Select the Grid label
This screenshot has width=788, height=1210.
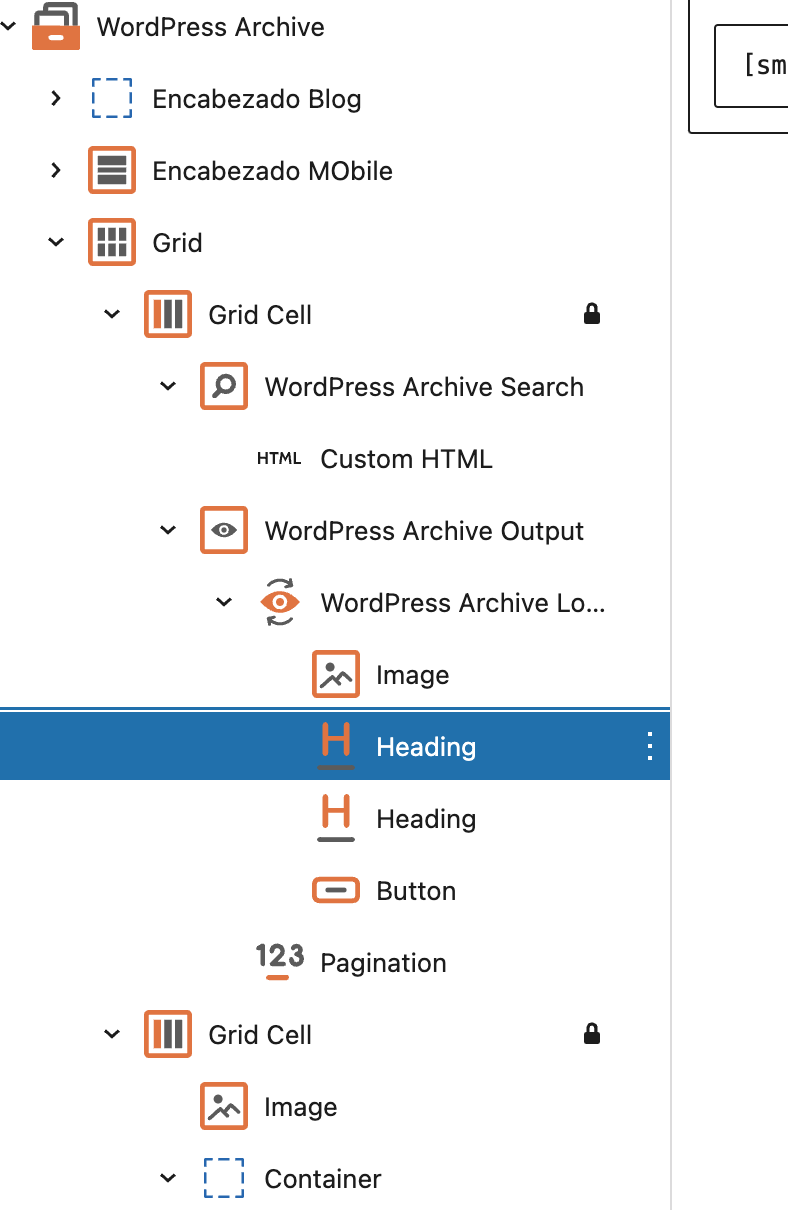178,243
